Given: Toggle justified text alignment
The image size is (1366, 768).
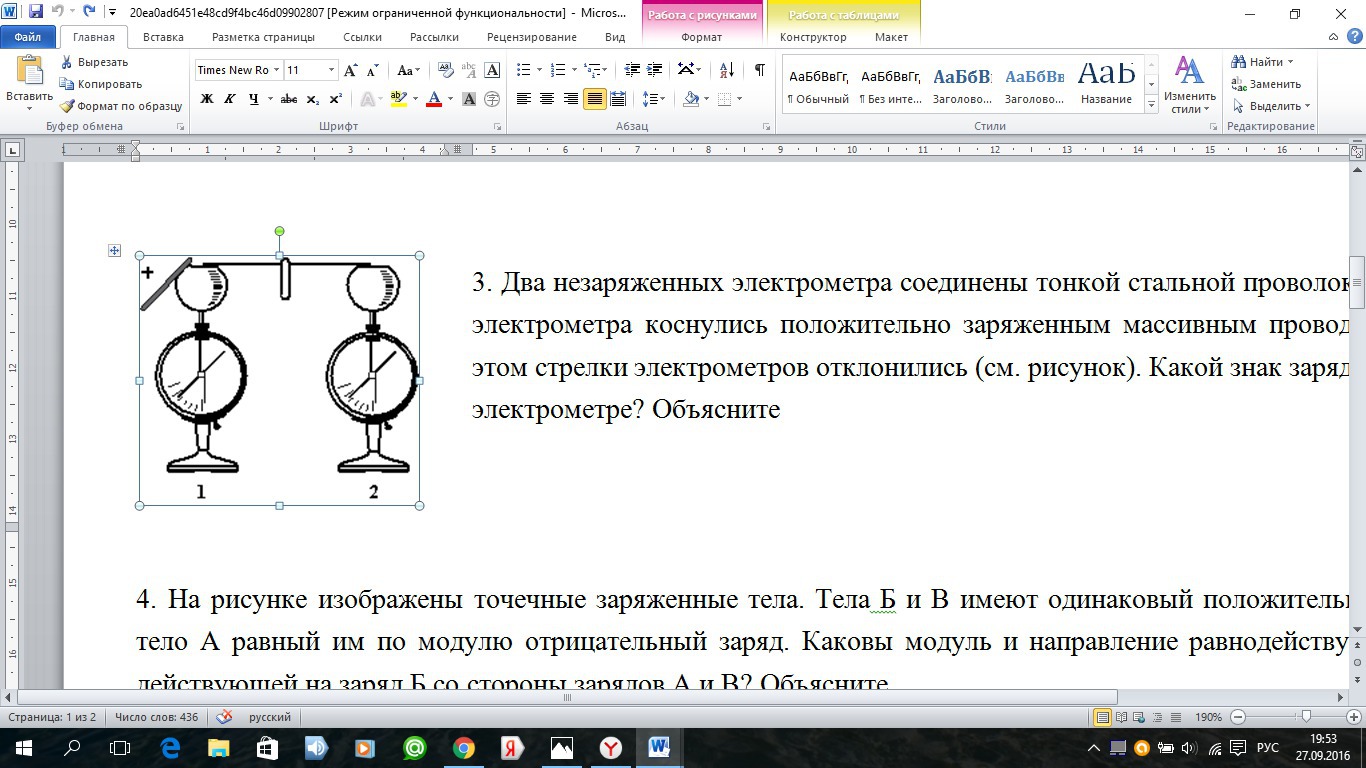Looking at the screenshot, I should pos(595,99).
